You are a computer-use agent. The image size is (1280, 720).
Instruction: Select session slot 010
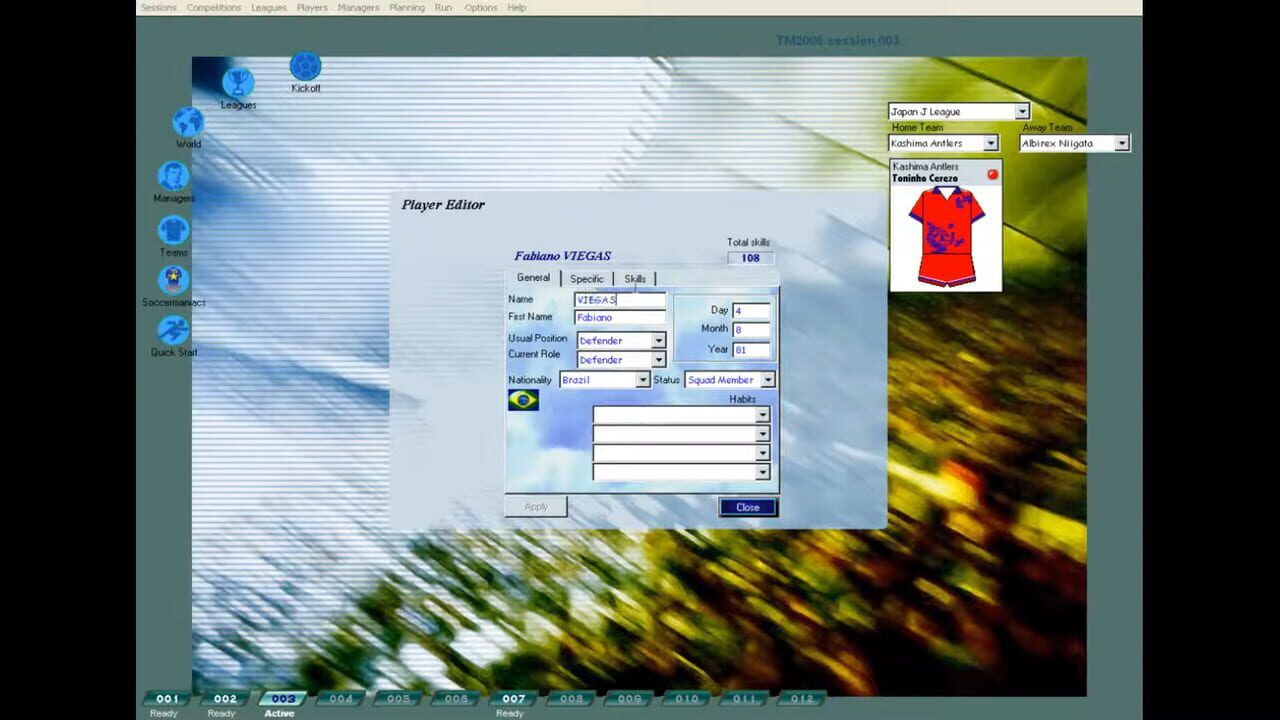click(686, 699)
